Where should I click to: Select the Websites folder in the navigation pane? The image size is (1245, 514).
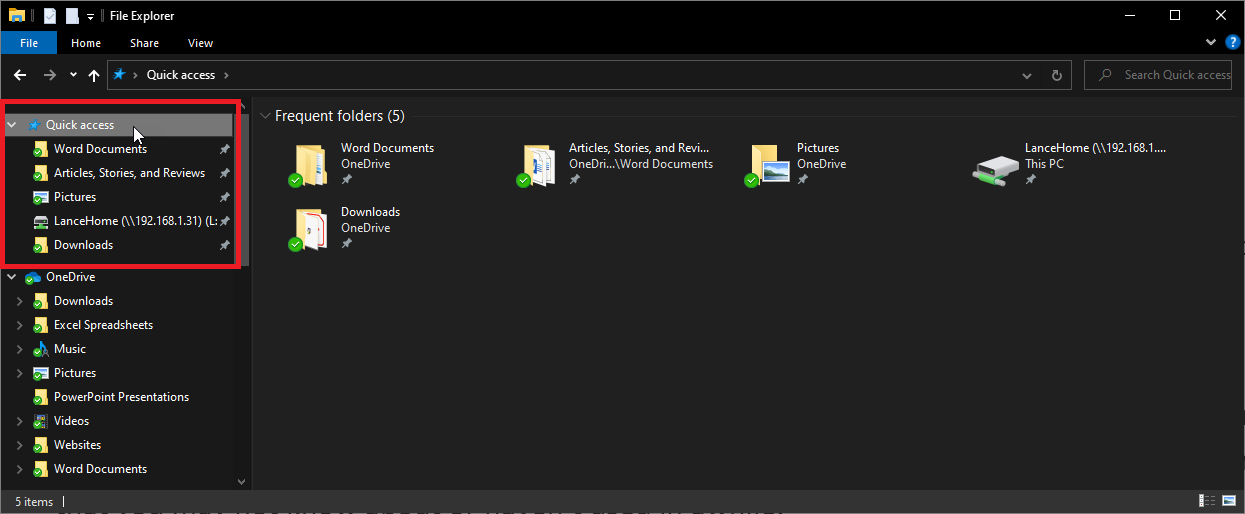[77, 445]
